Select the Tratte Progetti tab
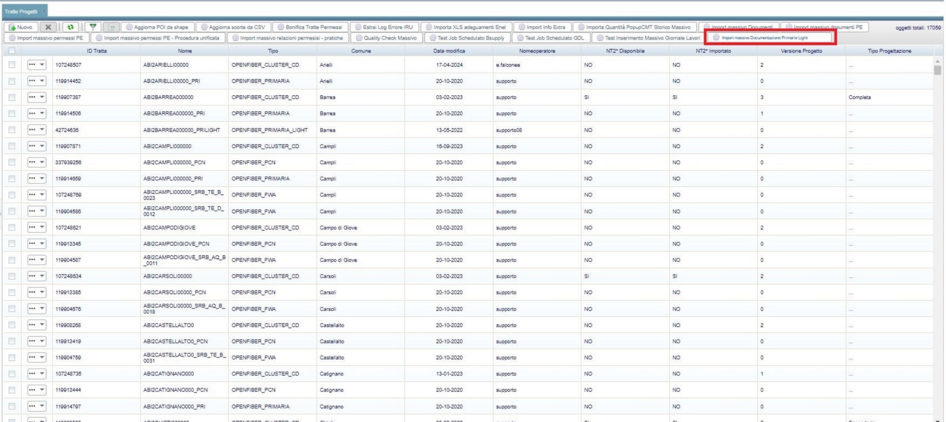 click(24, 11)
